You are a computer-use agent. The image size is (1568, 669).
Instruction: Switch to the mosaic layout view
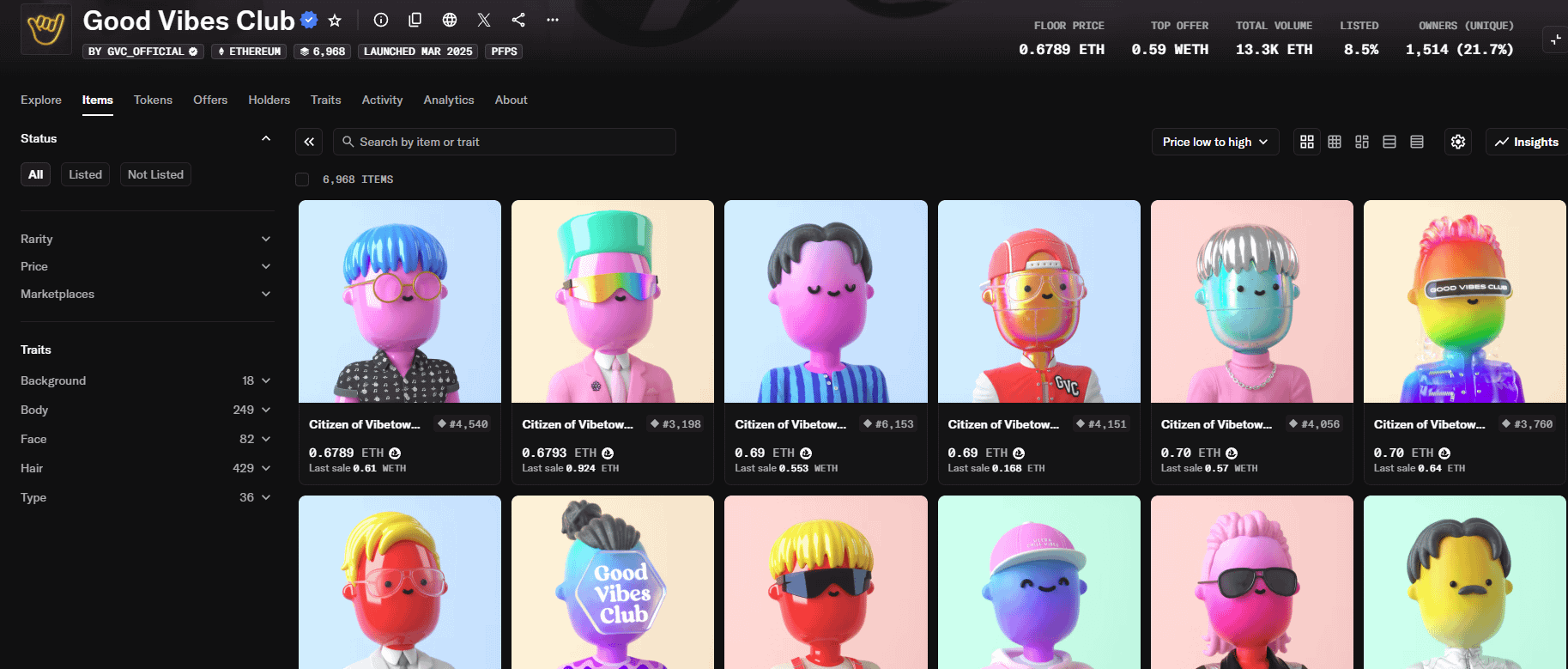click(x=1362, y=142)
